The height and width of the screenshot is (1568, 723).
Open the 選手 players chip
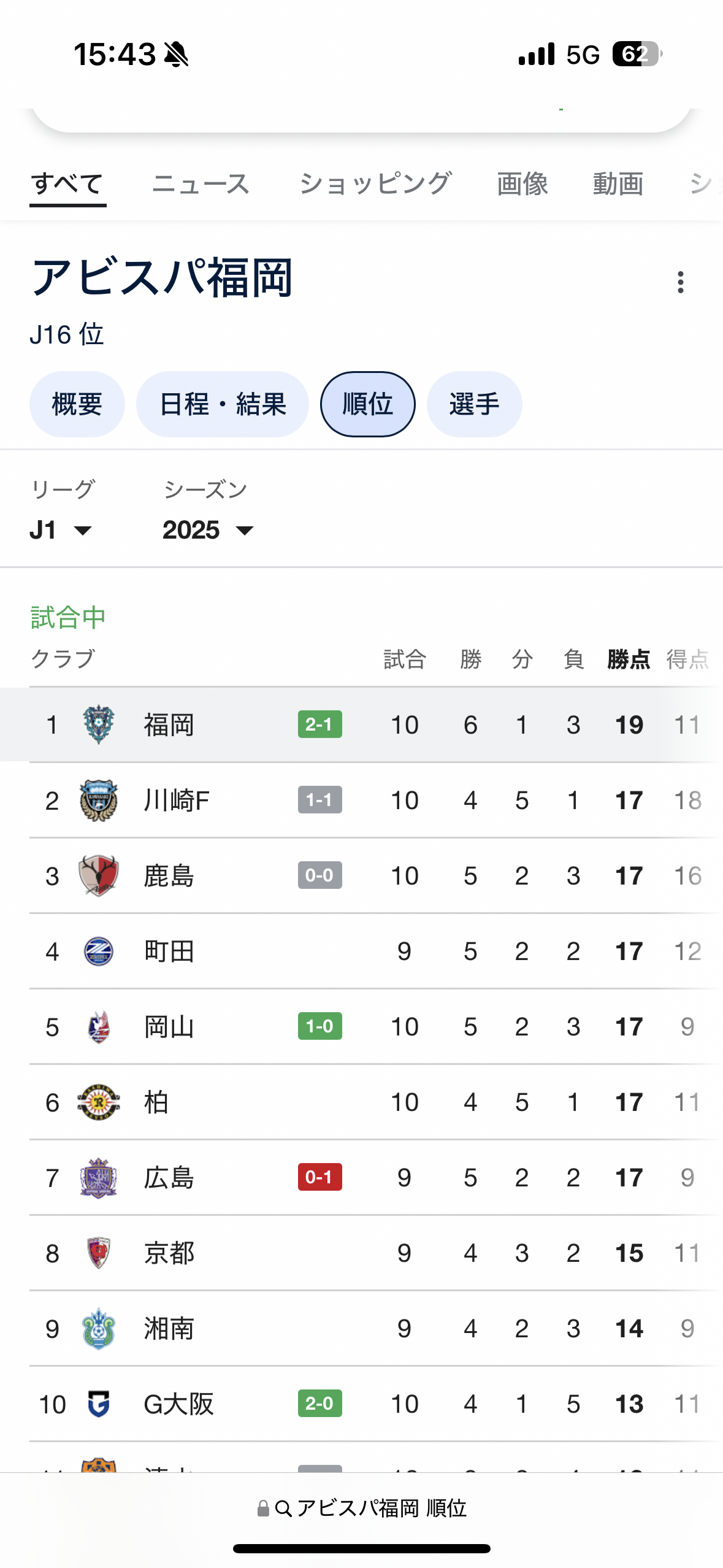tap(474, 404)
